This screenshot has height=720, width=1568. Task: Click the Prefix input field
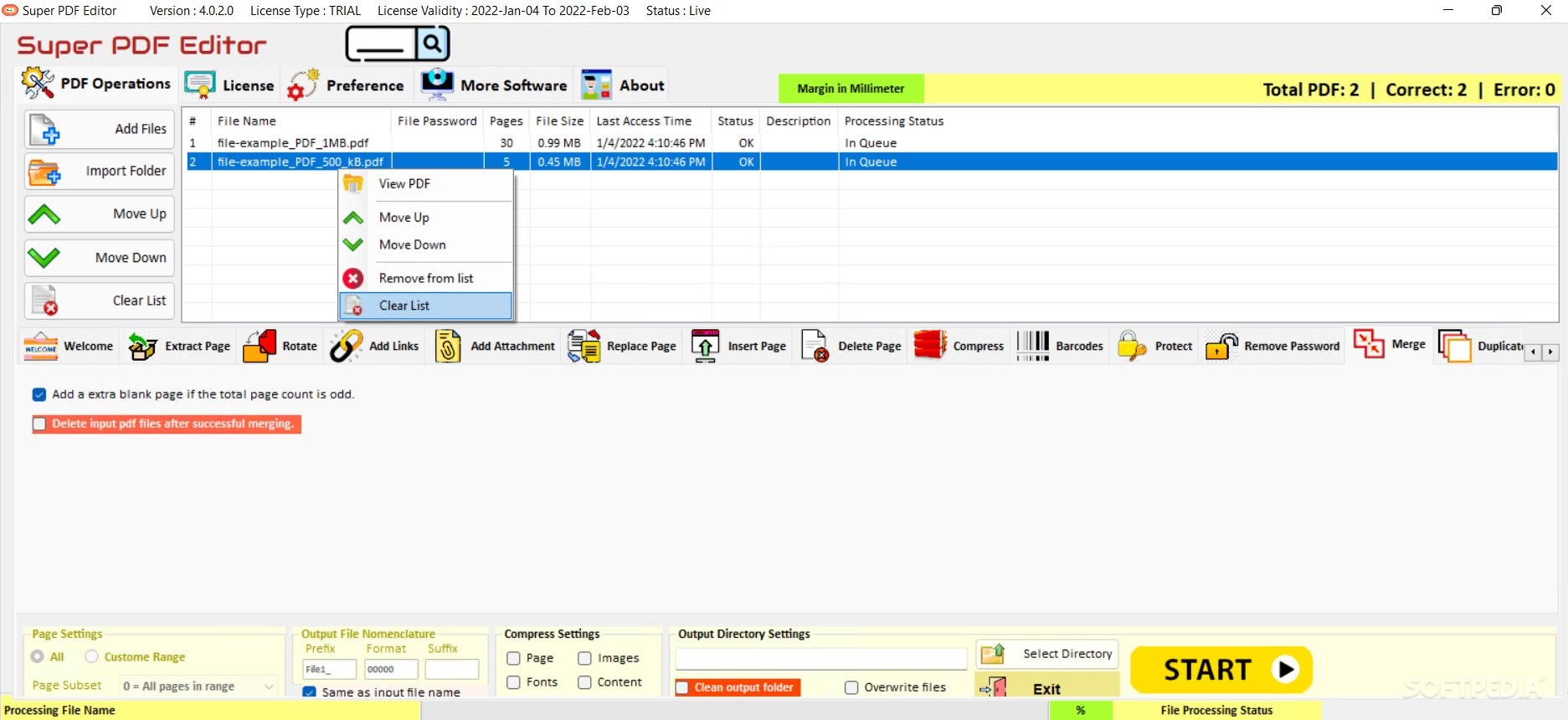[329, 669]
